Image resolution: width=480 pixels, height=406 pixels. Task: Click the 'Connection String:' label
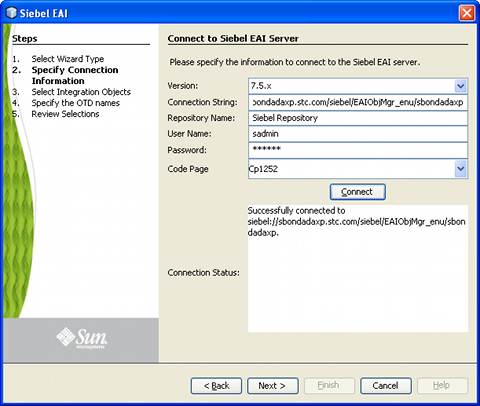[203, 102]
